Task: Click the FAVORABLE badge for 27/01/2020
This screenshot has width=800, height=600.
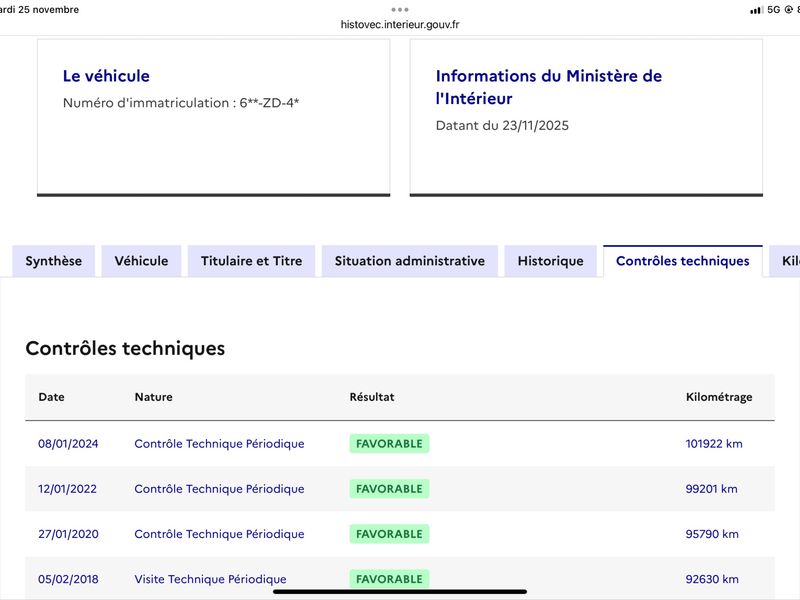Action: pyautogui.click(x=389, y=534)
